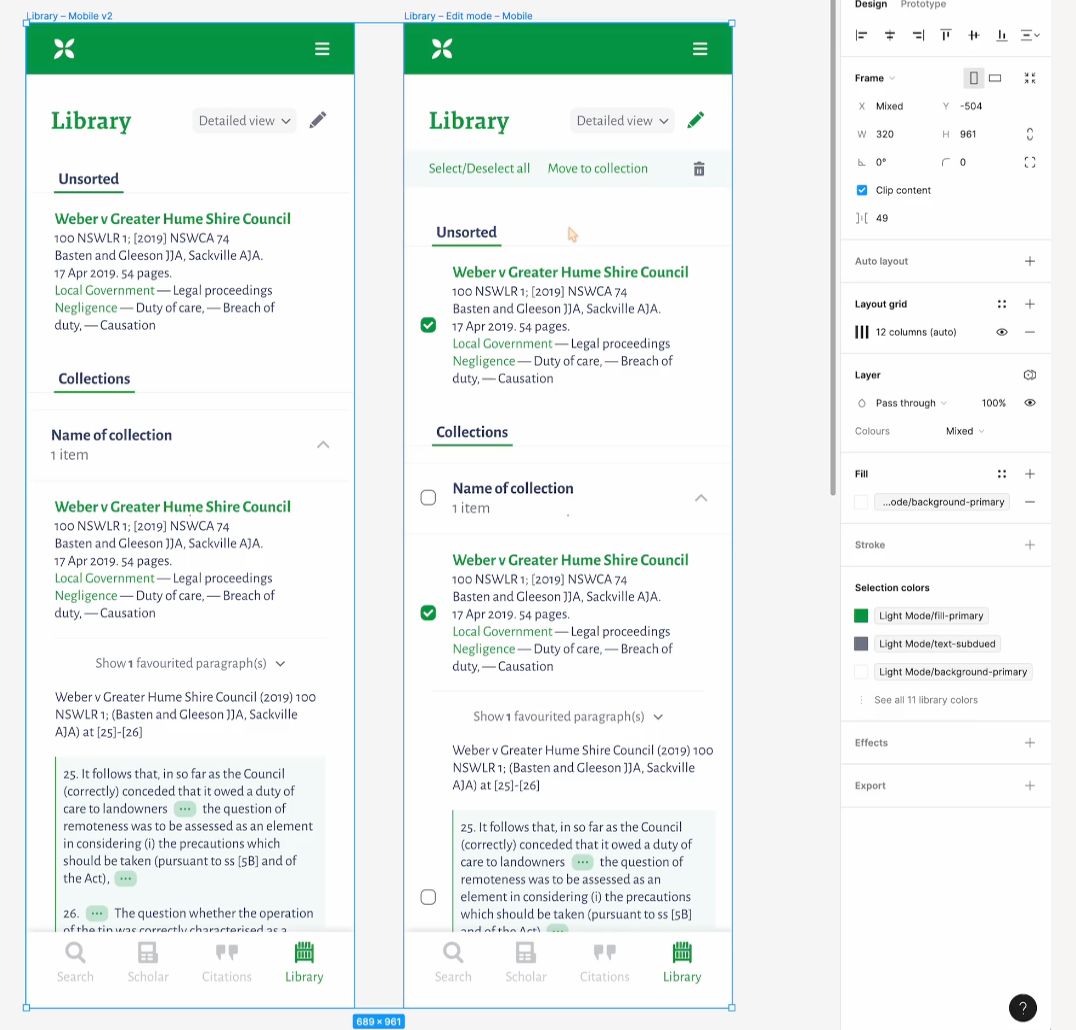Open the help question mark button

tap(1022, 1007)
